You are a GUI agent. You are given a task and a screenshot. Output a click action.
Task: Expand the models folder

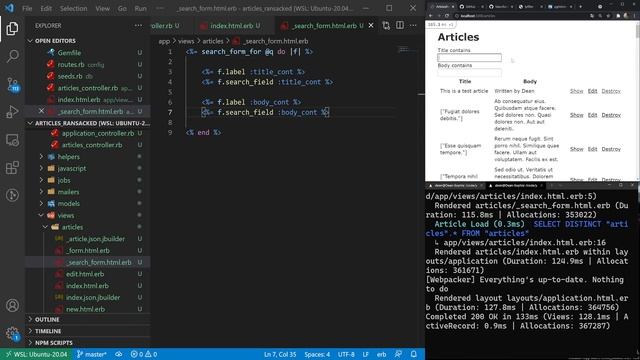coord(69,204)
